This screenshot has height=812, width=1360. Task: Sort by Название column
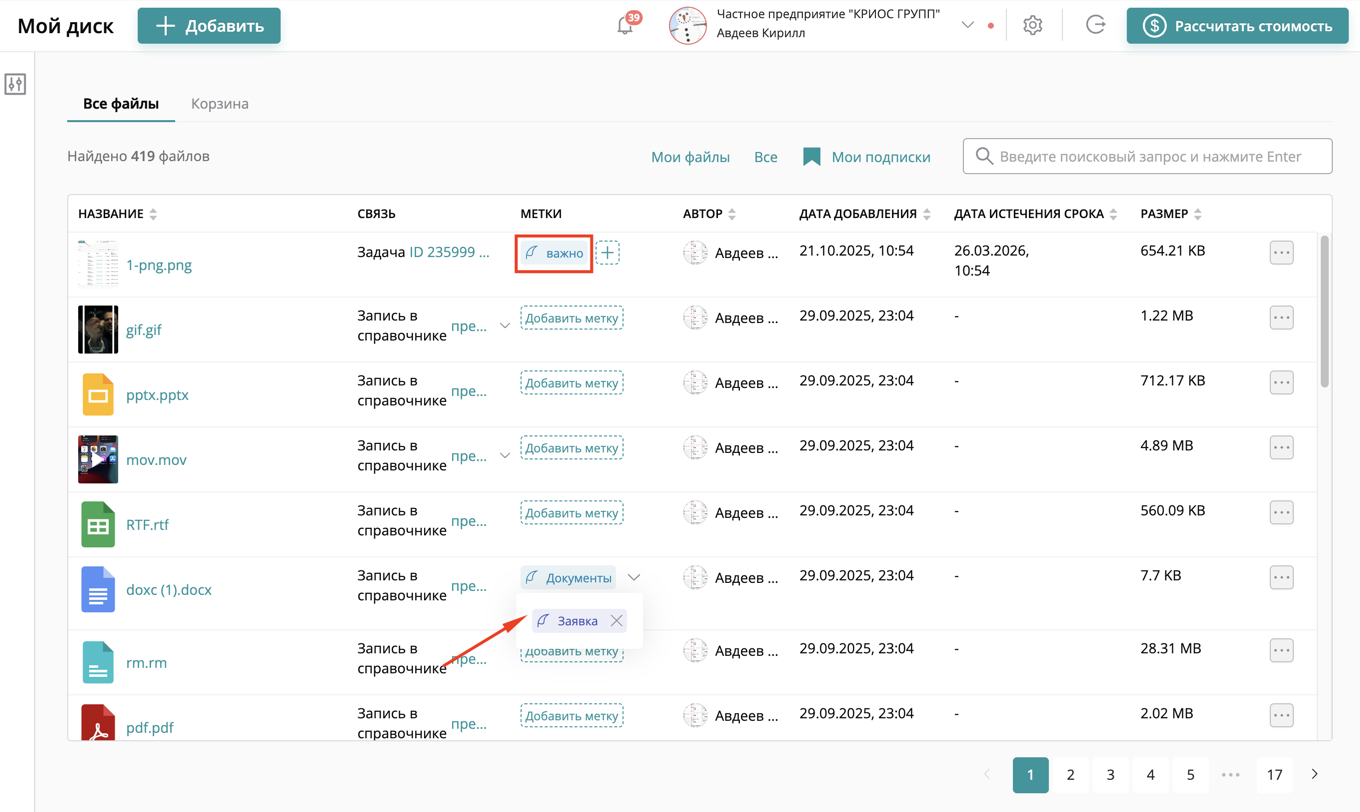pos(153,214)
